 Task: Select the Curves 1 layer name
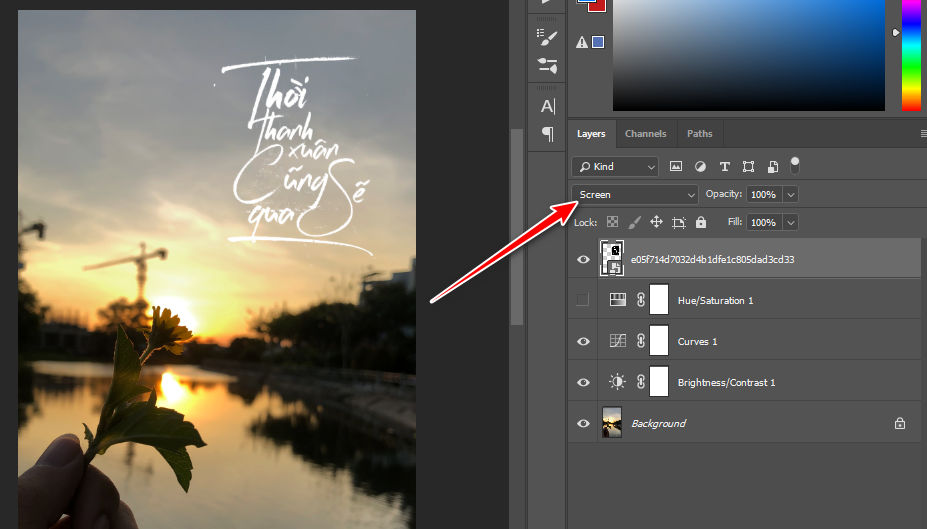point(697,342)
